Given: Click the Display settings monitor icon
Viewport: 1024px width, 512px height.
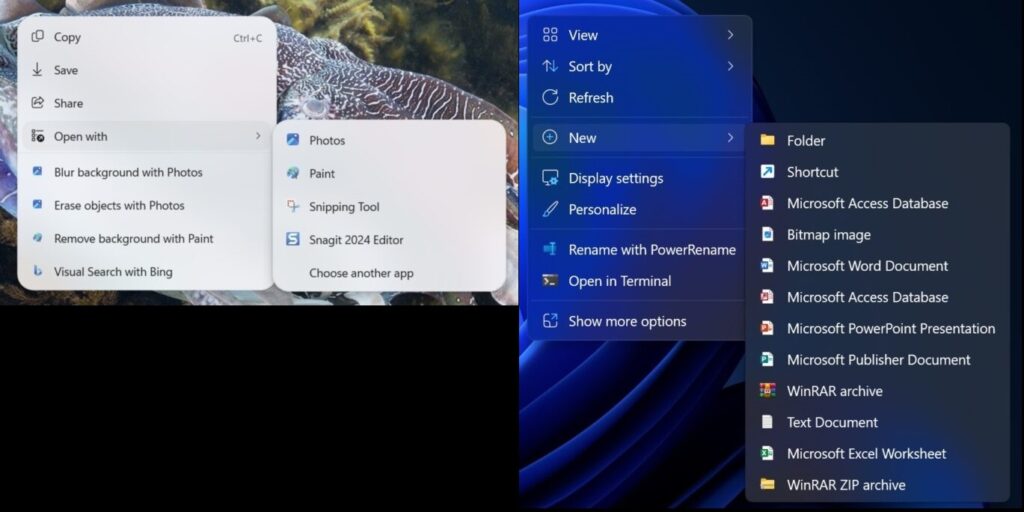Looking at the screenshot, I should click(x=551, y=178).
